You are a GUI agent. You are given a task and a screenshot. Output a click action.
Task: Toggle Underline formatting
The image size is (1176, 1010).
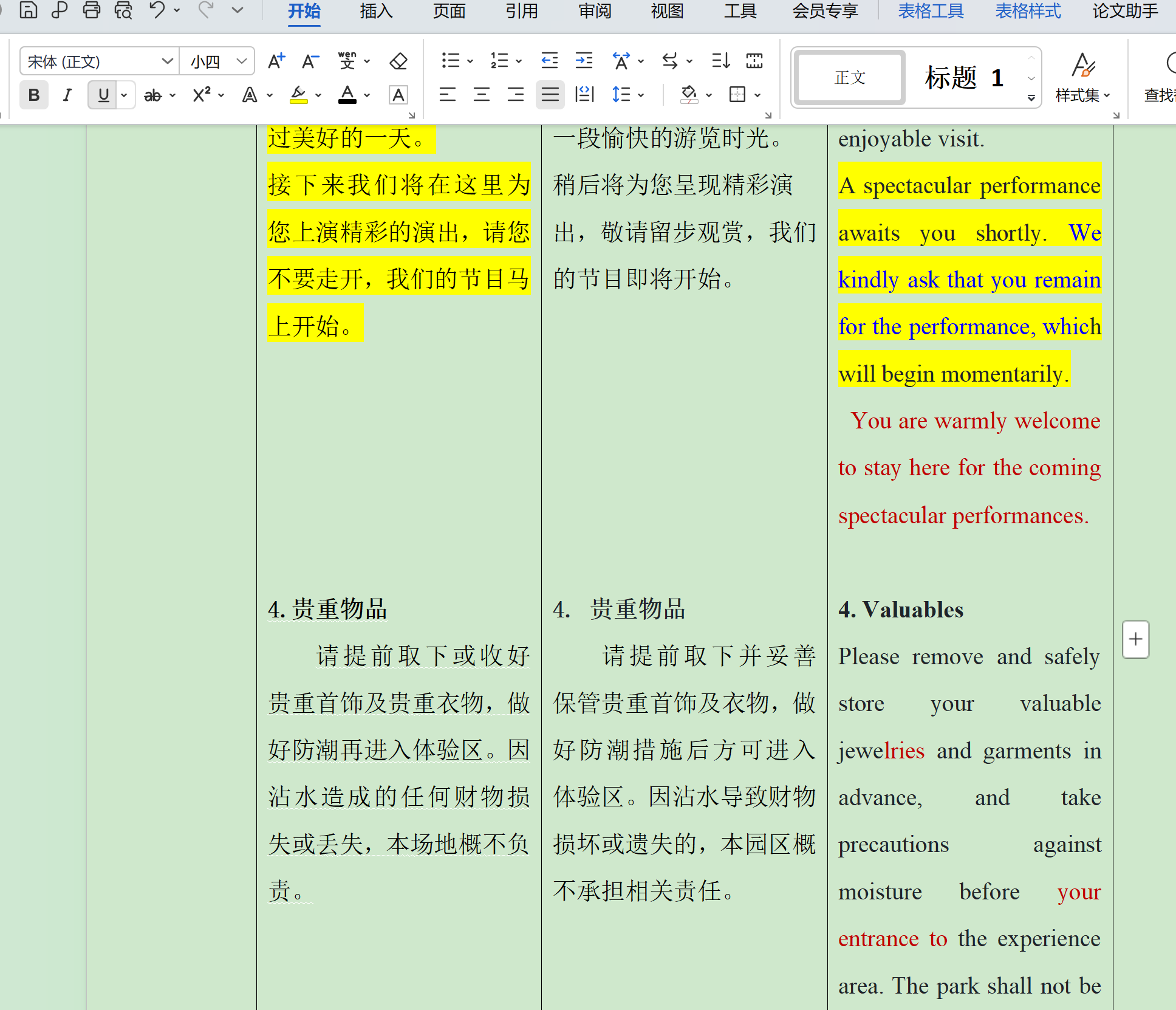point(104,95)
